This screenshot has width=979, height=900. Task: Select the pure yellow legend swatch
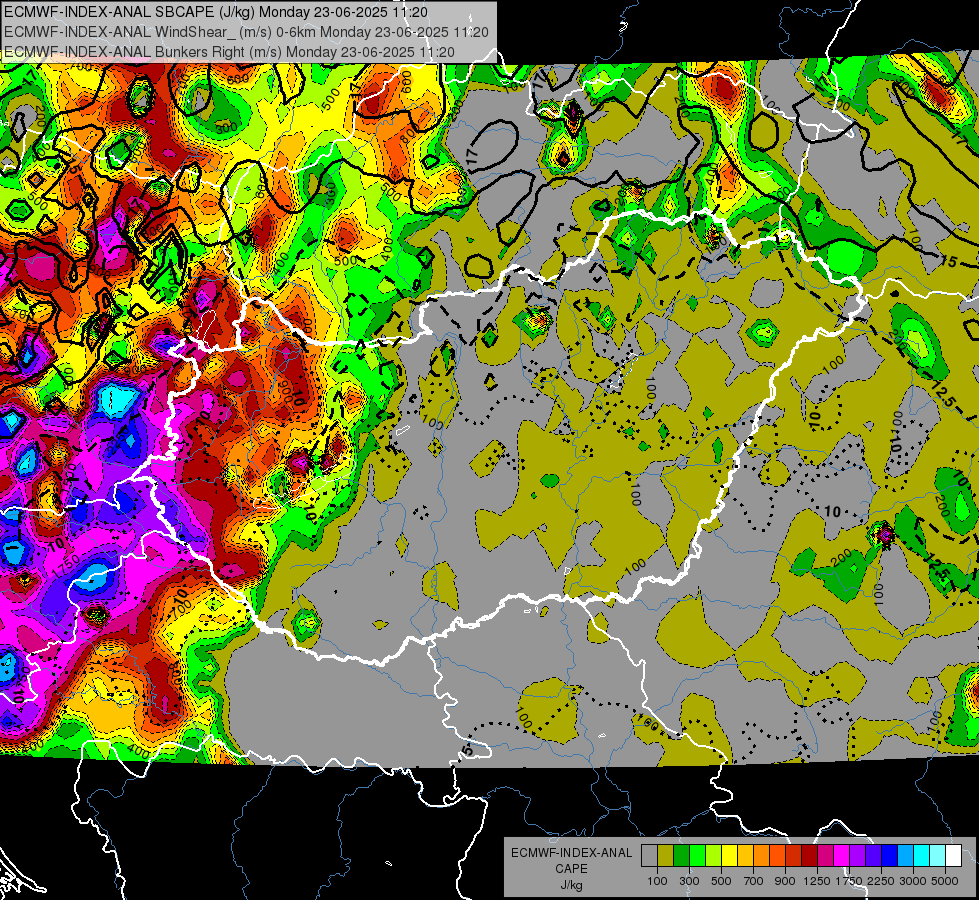pos(729,856)
